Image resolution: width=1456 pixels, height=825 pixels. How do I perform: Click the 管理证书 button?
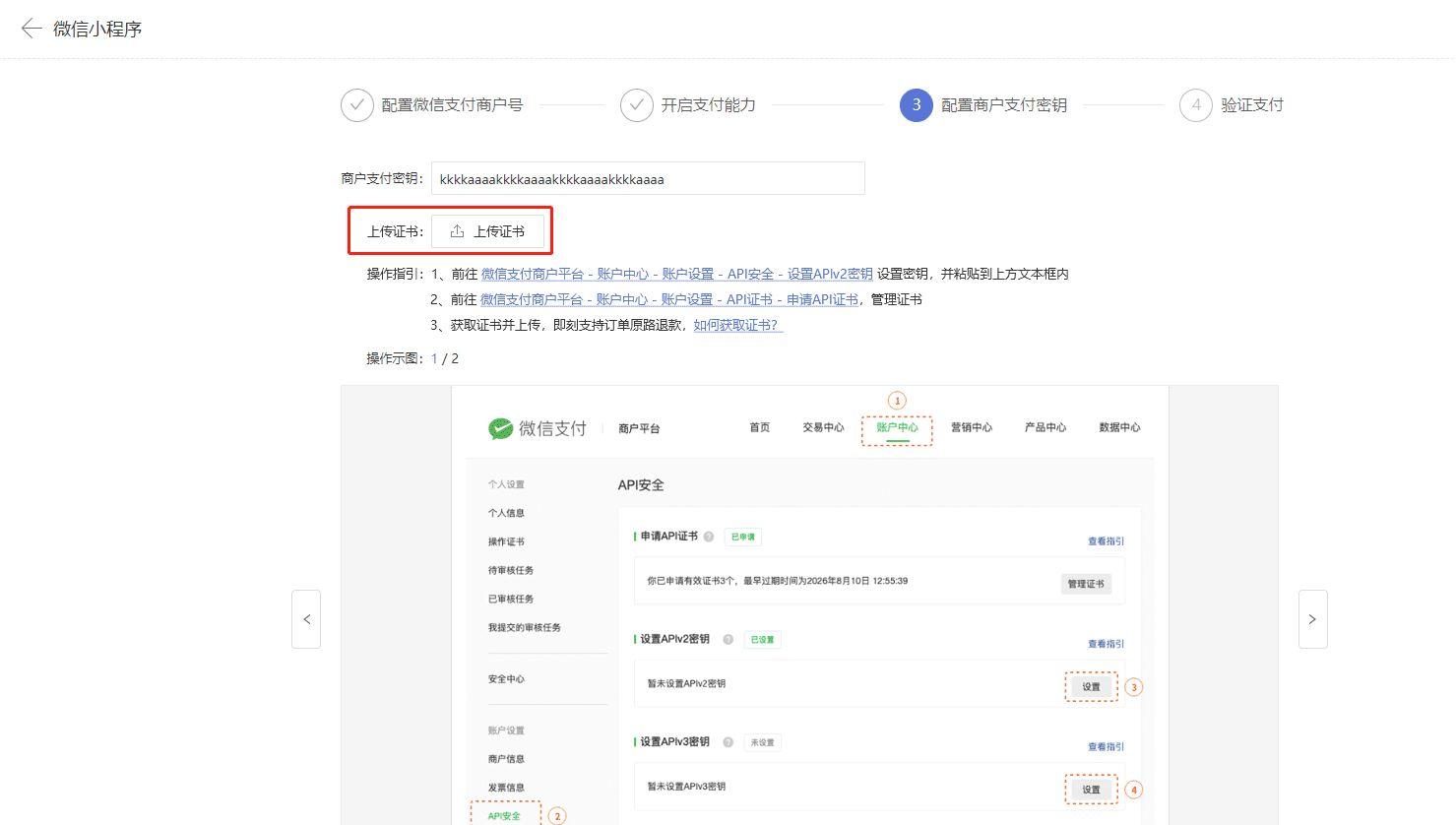click(x=1086, y=583)
